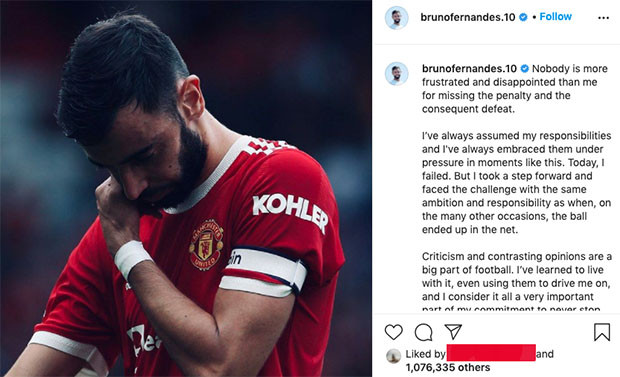Click the Manchester United post photo
The image size is (620, 377).
click(186, 188)
